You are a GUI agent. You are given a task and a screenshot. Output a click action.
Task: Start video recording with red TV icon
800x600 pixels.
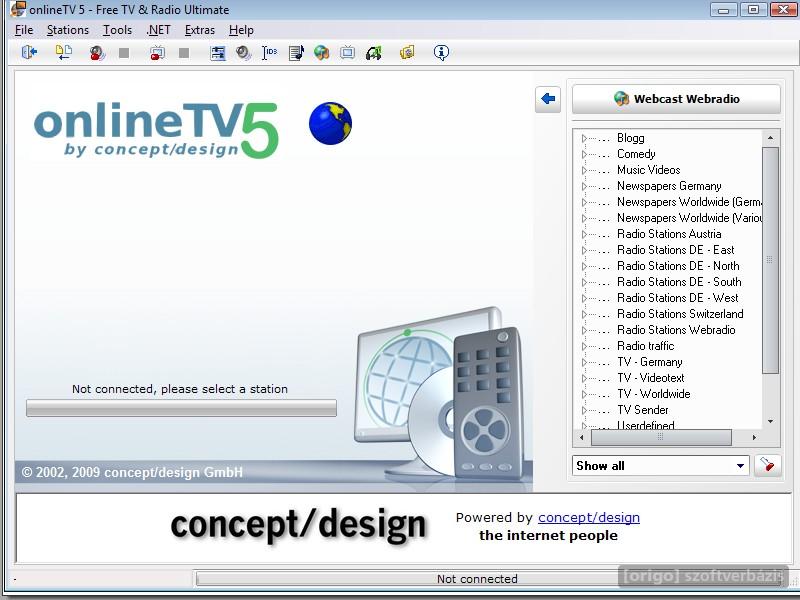pos(157,53)
